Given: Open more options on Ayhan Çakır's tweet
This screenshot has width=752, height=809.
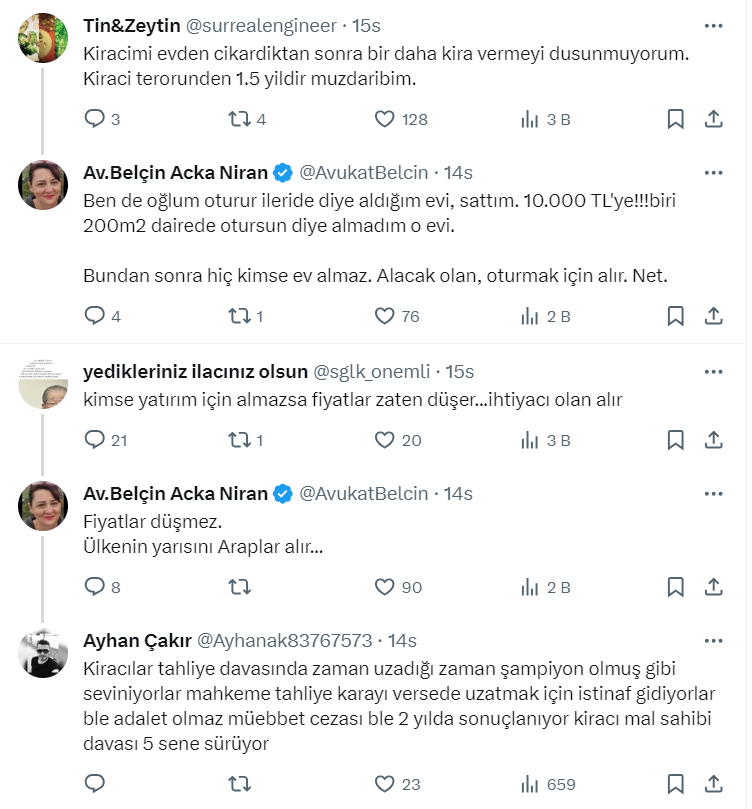Looking at the screenshot, I should pos(714,640).
